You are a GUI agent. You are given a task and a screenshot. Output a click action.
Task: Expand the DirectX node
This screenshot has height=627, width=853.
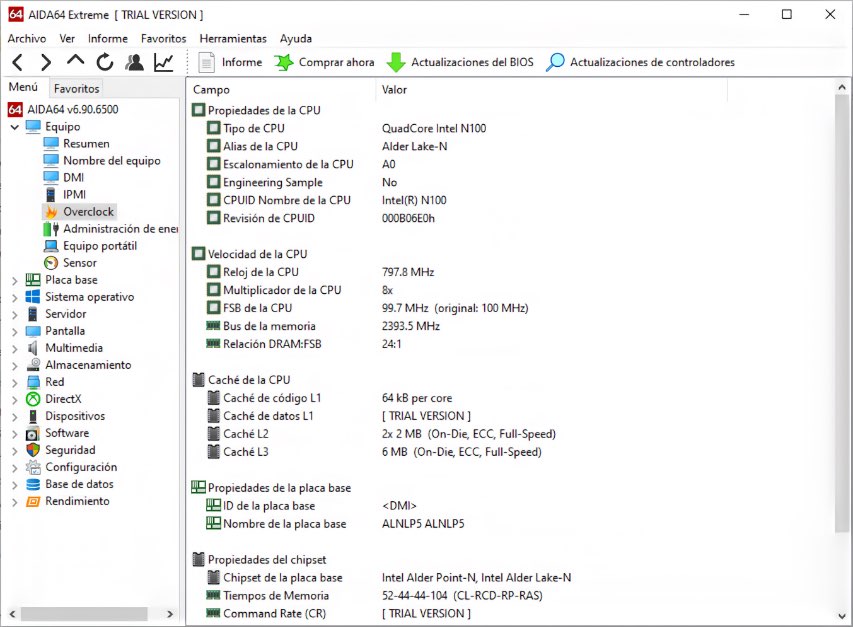pyautogui.click(x=15, y=400)
